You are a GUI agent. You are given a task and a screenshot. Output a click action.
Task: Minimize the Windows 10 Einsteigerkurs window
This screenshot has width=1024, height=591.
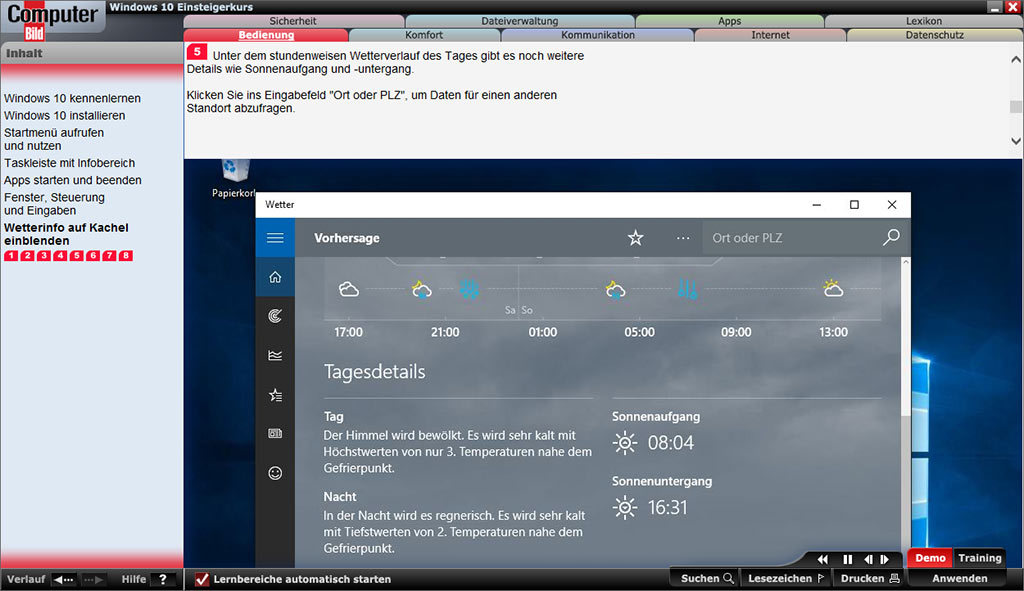[994, 7]
